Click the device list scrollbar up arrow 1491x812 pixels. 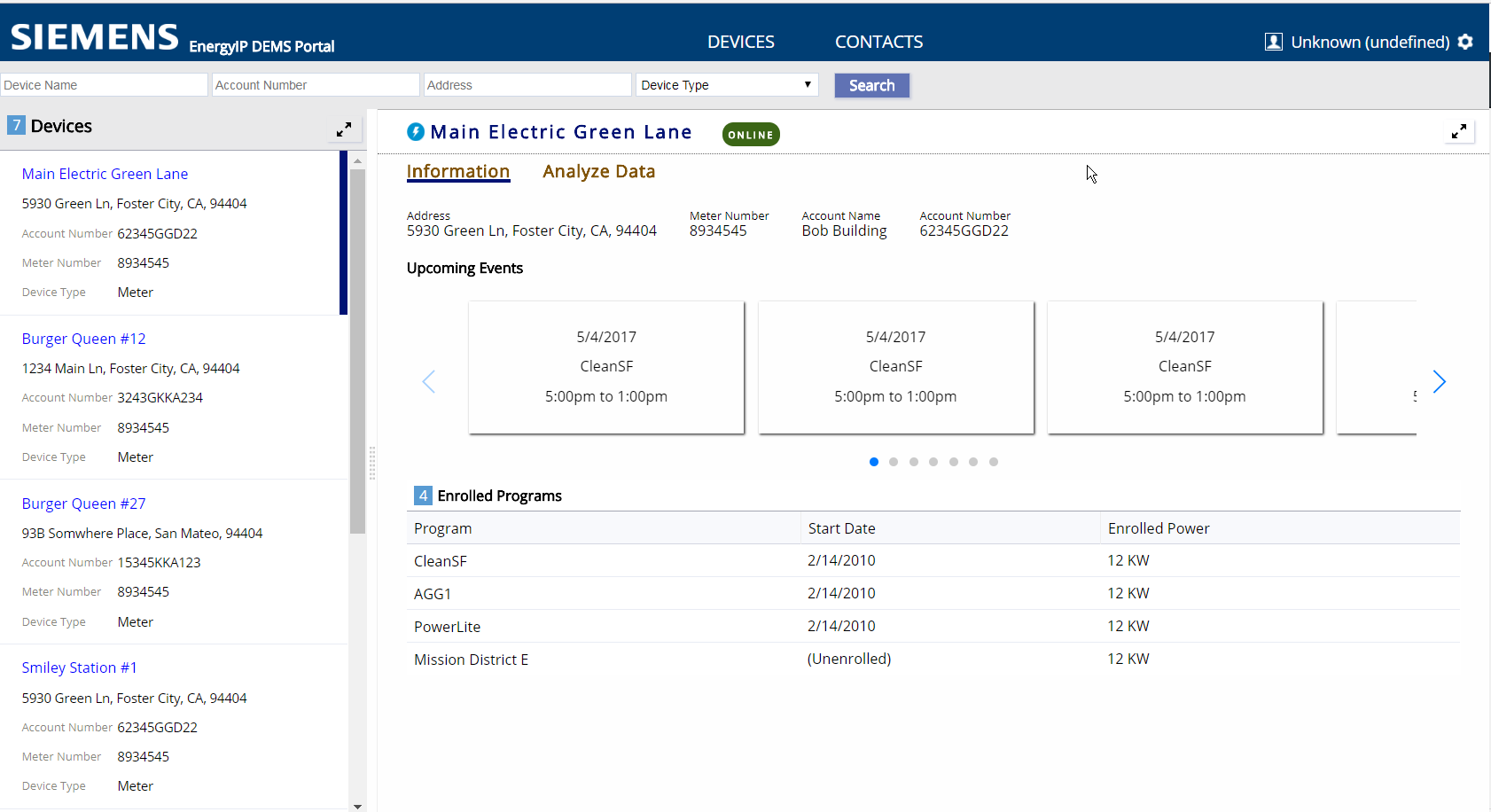click(357, 160)
